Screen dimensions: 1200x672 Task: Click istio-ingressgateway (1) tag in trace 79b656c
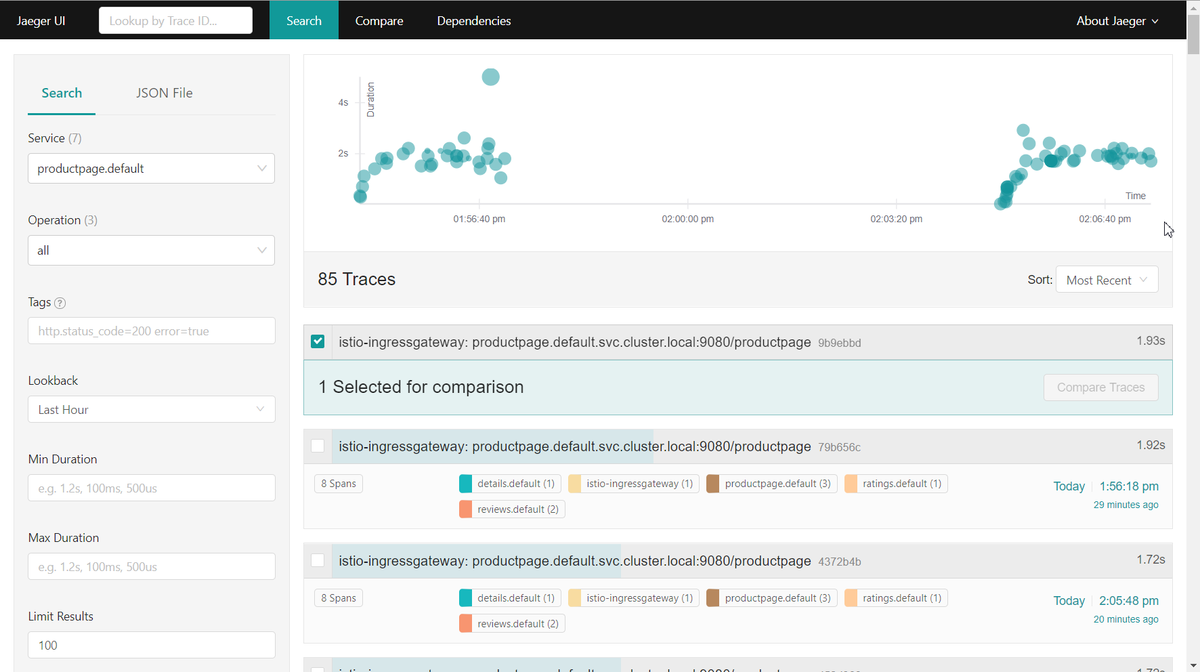click(x=634, y=484)
